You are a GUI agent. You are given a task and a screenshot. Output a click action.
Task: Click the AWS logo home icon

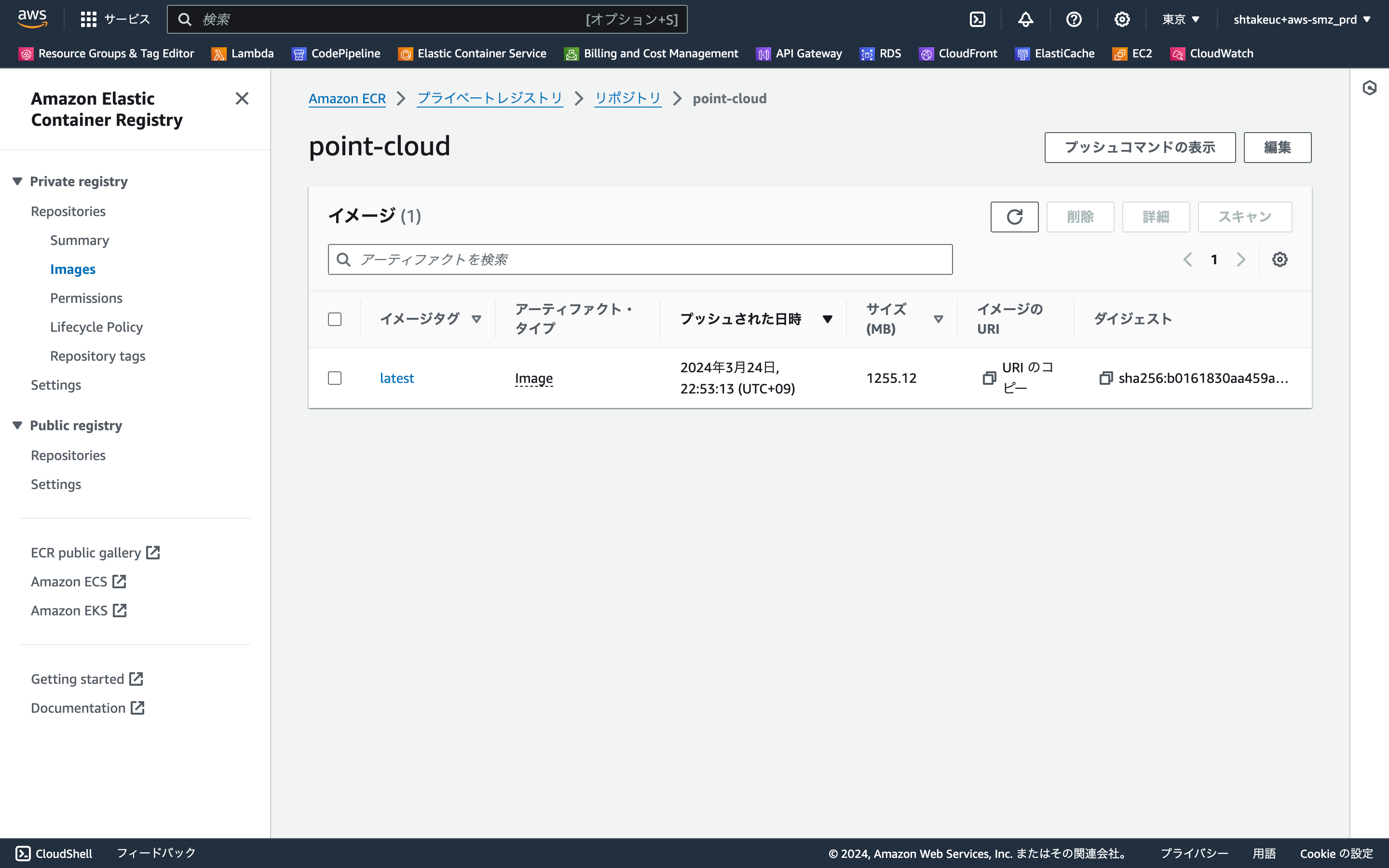32,19
